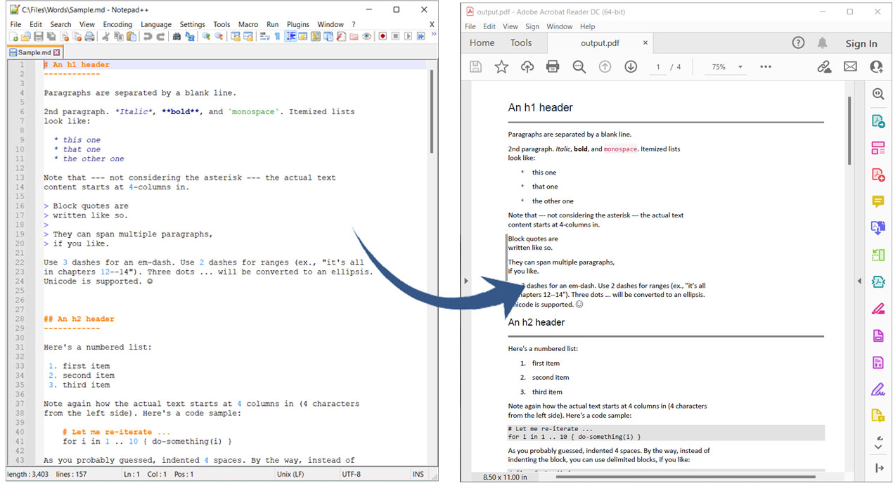Viewport: 894px width, 488px height.
Task: Click the Paste icon in Notepad++ toolbar
Action: click(x=132, y=36)
